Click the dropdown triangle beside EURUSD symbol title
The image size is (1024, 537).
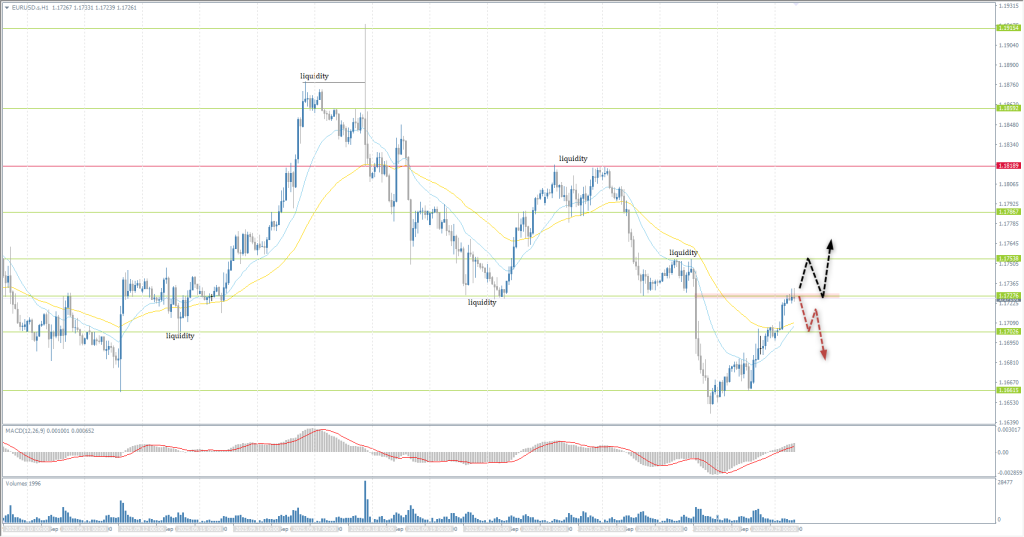[6, 8]
